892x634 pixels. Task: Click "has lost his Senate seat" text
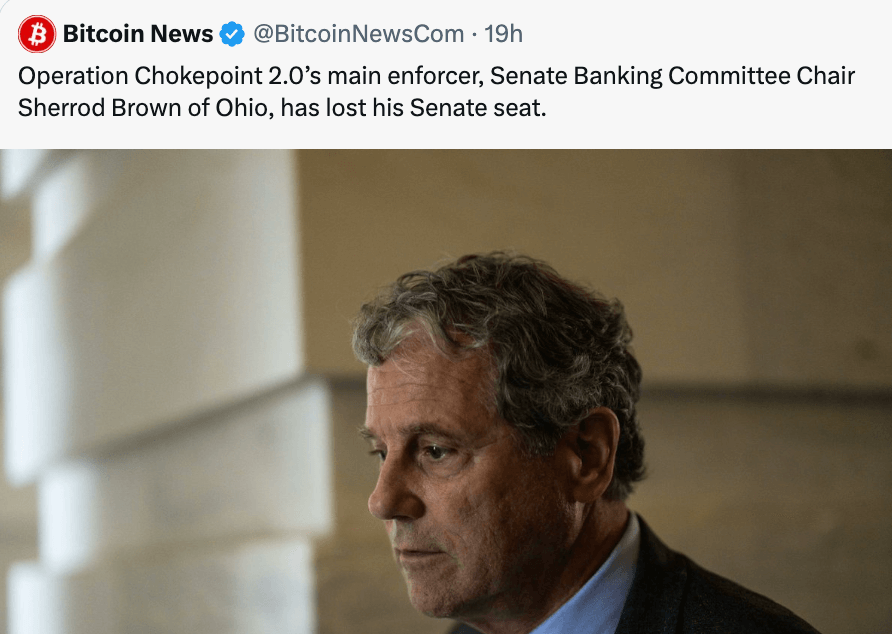pyautogui.click(x=414, y=108)
